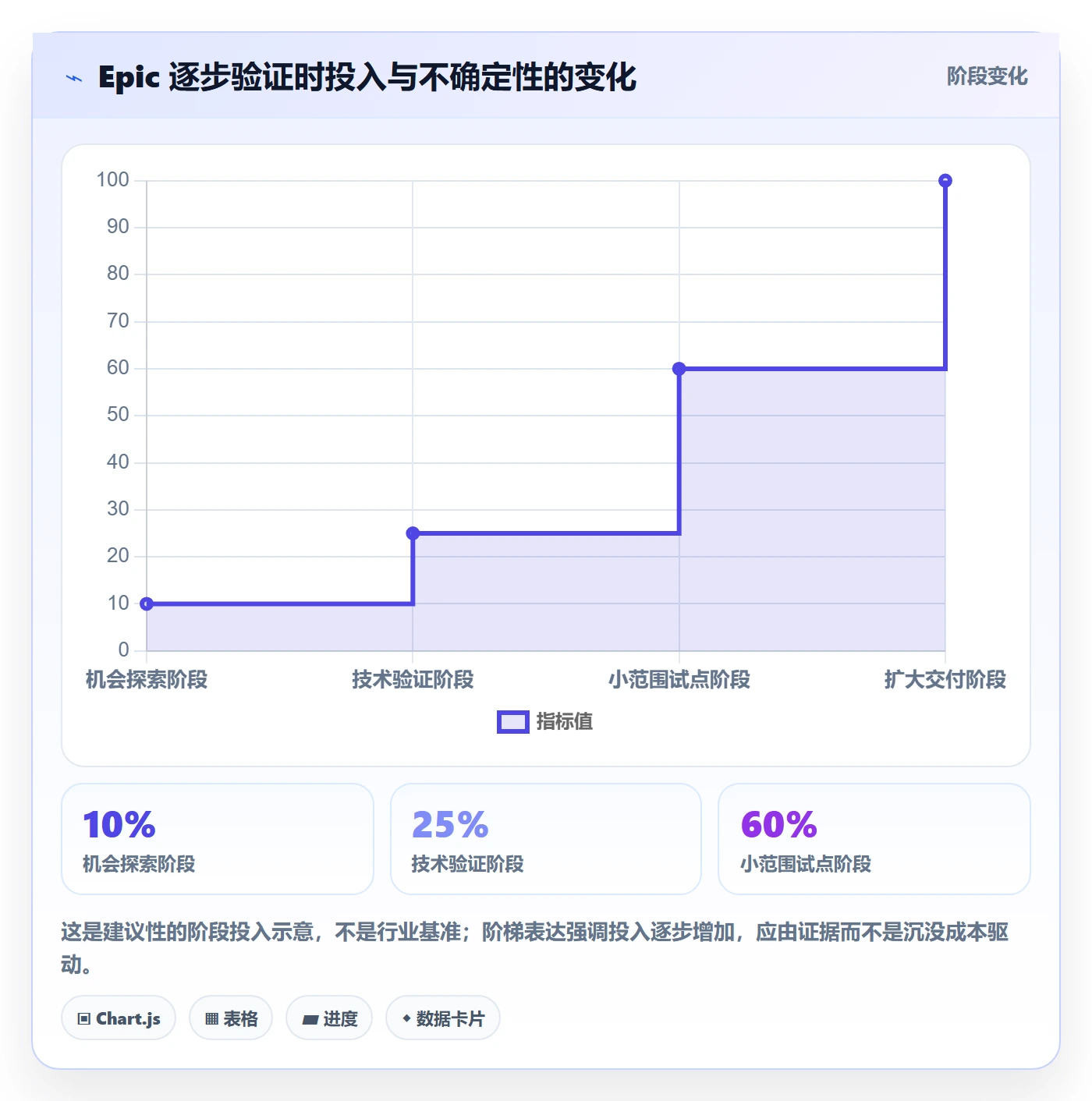Open the 60% 小范围试点阶段 data card
Screen dimensions: 1092x1101
click(x=874, y=839)
